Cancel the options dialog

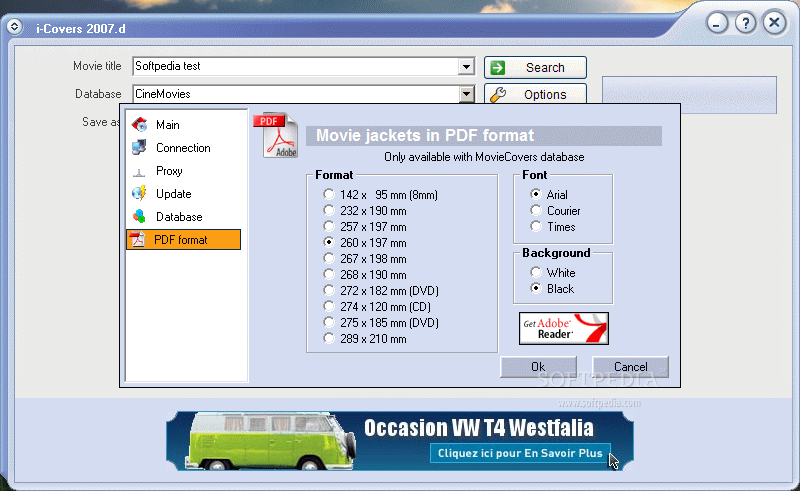(631, 367)
